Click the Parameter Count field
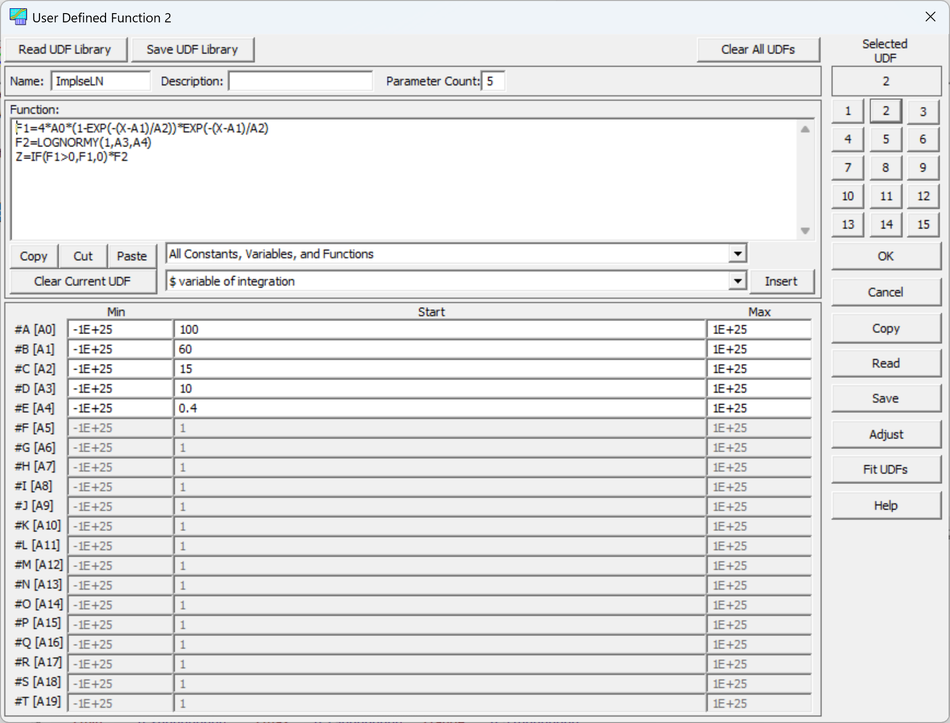Image resolution: width=950 pixels, height=723 pixels. click(x=493, y=81)
